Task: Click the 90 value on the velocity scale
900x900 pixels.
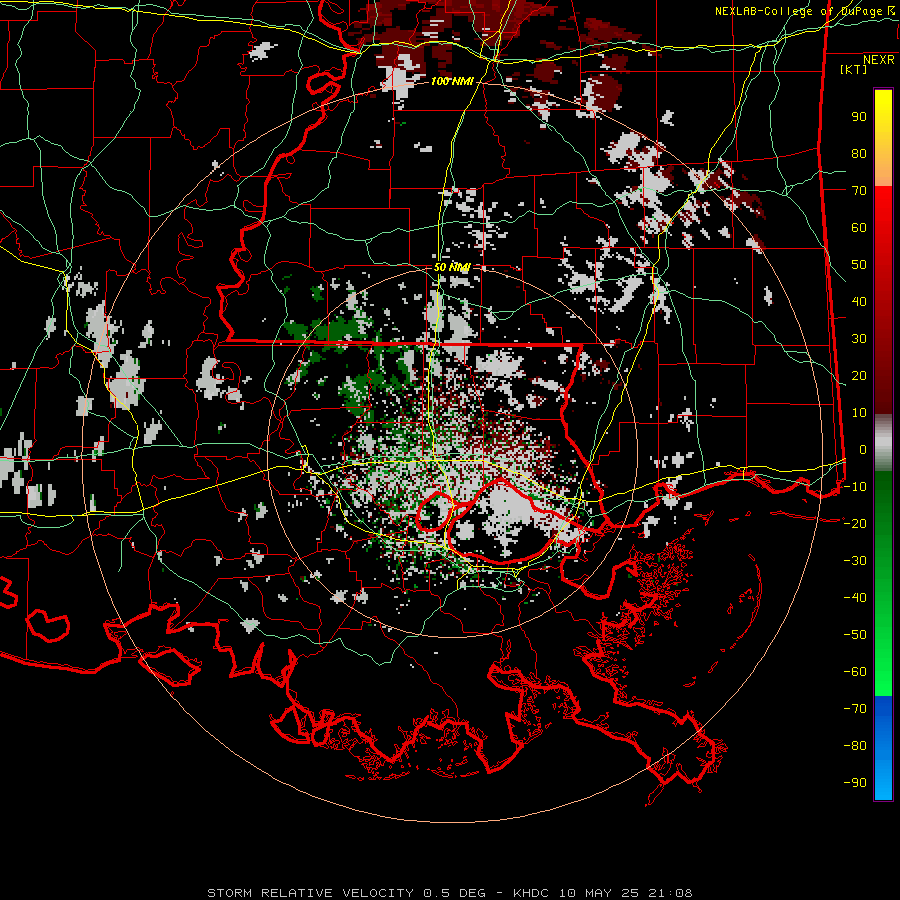Action: 859,117
